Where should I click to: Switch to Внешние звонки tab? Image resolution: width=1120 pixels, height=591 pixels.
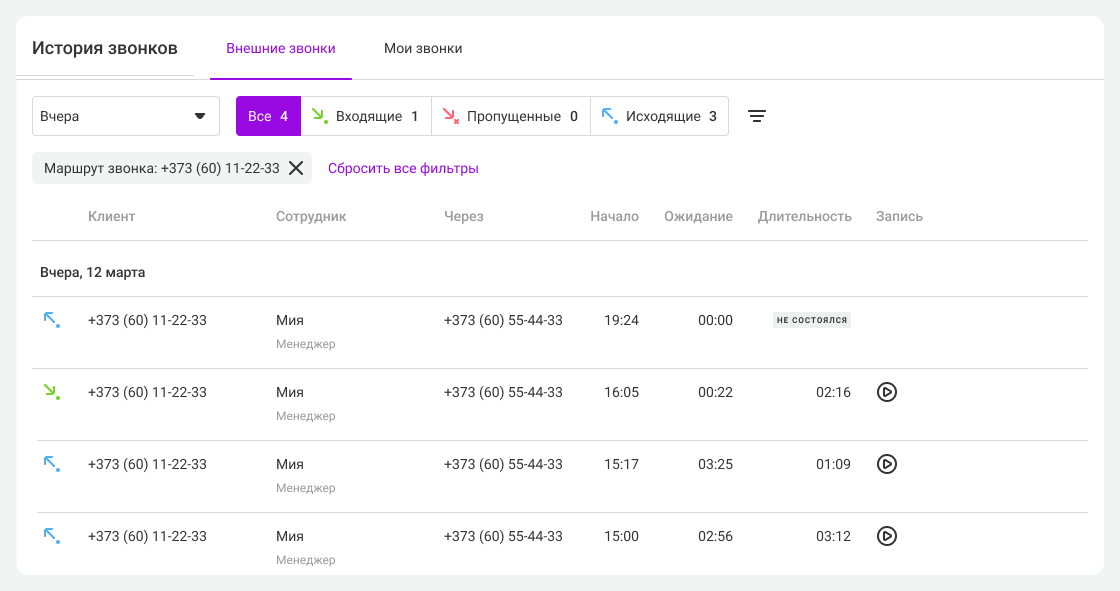(280, 48)
